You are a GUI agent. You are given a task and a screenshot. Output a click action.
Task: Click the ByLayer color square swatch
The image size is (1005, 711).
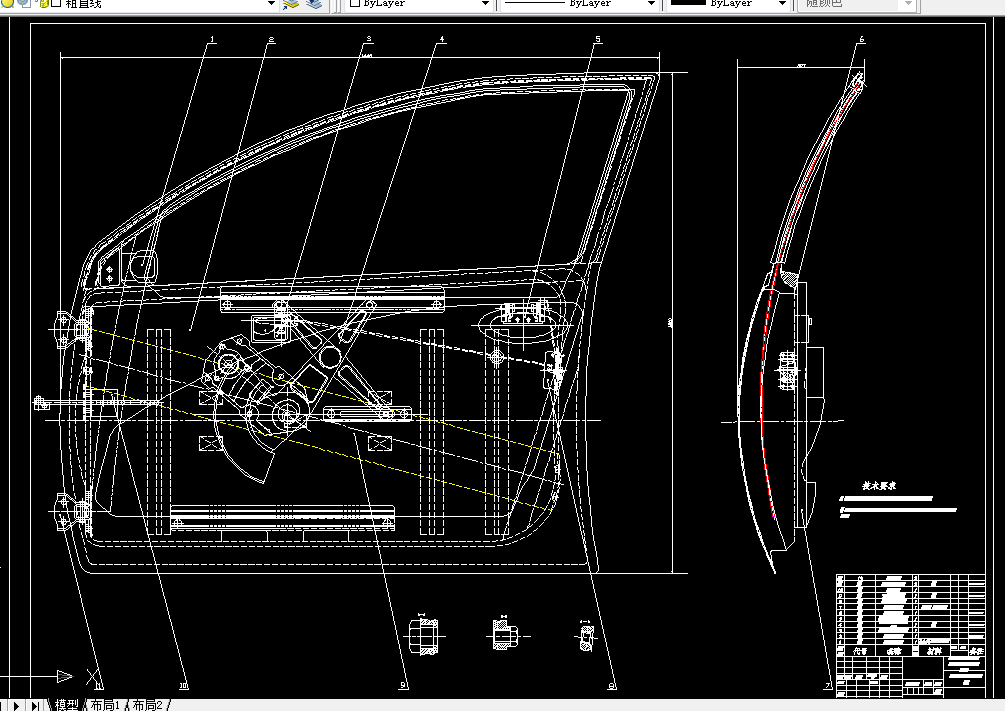point(354,3)
